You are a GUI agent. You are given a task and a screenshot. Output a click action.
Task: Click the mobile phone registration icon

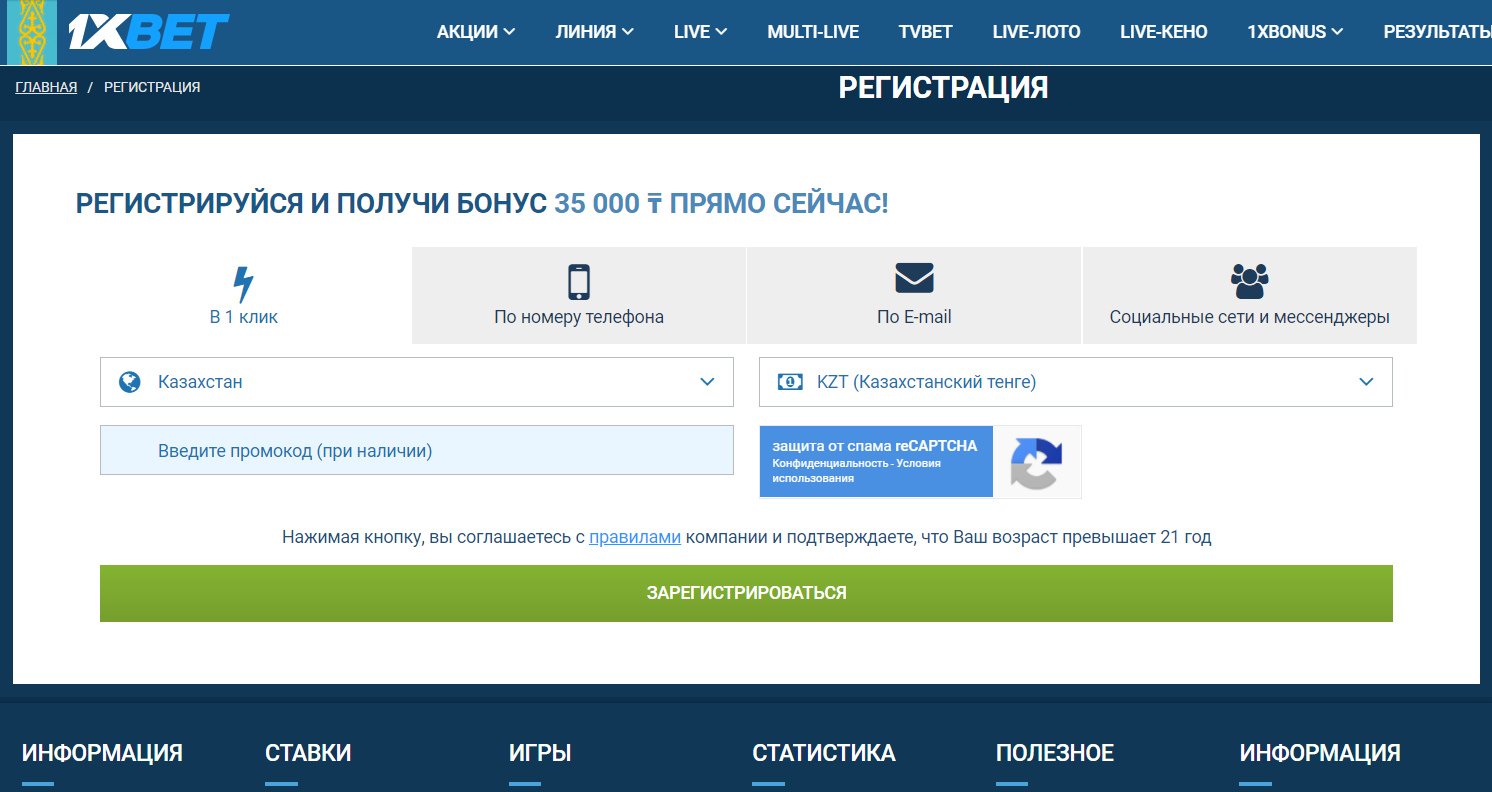(x=578, y=282)
